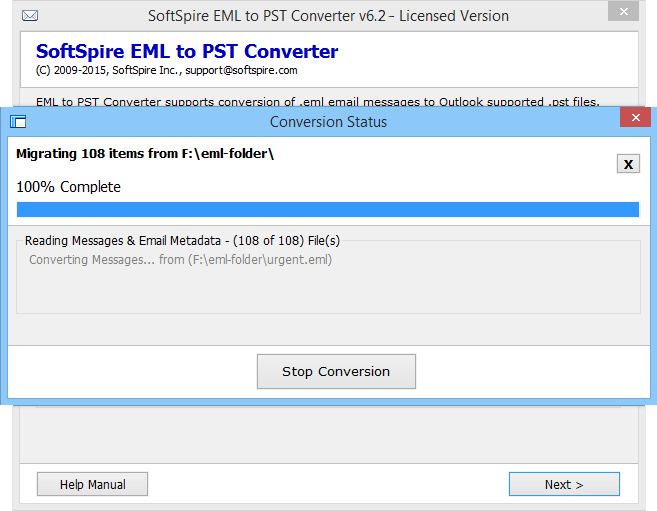The width and height of the screenshot is (657, 511).
Task: Click the support@softspire.com email text
Action: 241,70
